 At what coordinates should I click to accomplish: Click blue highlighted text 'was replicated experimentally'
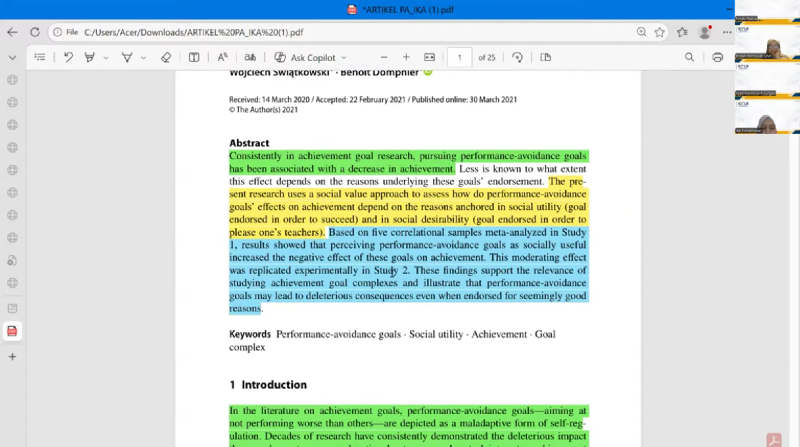[294, 270]
